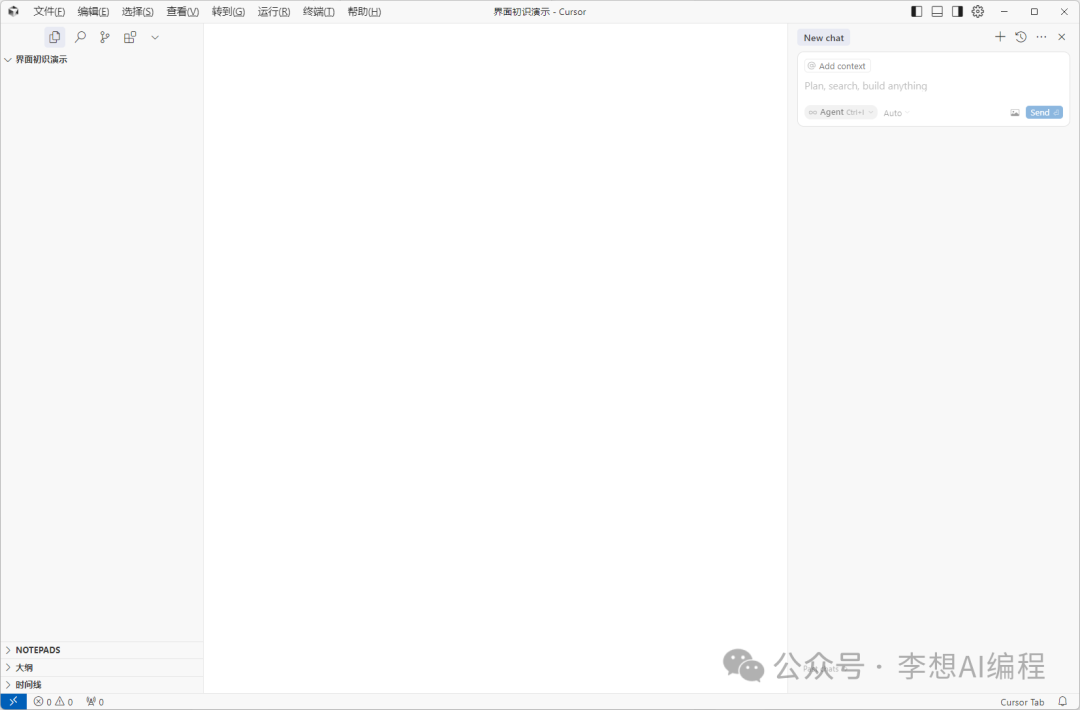The height and width of the screenshot is (710, 1080).
Task: Open the Explorer view icon
Action: 54,37
